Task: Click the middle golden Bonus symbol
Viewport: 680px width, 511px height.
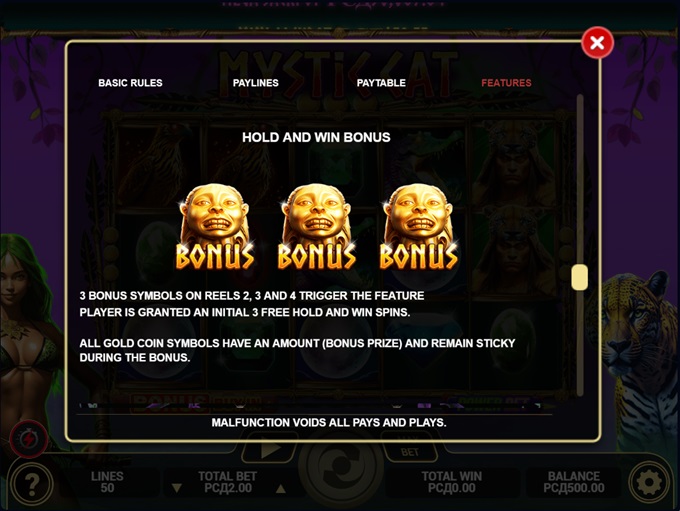Action: [x=317, y=226]
